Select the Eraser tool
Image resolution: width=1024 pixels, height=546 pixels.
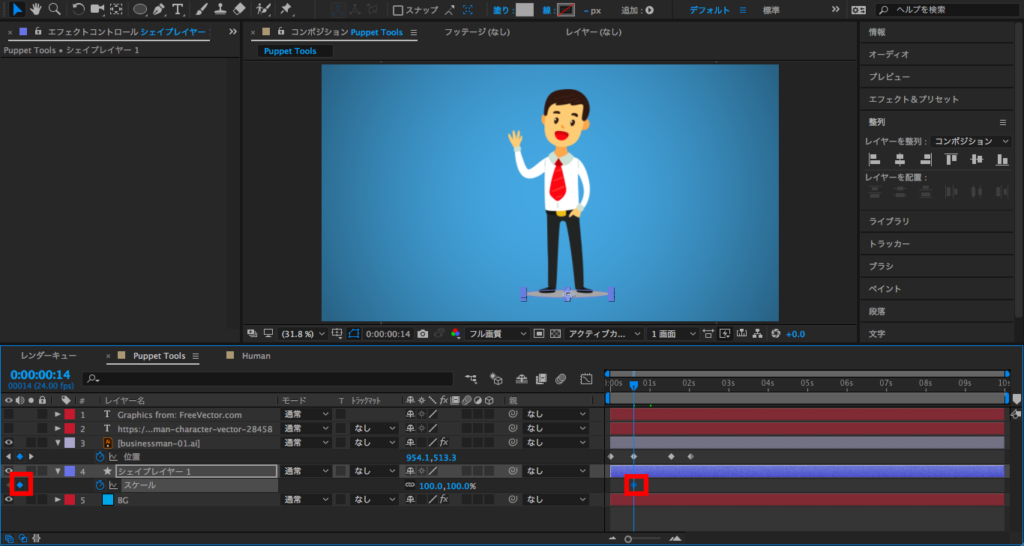[238, 10]
